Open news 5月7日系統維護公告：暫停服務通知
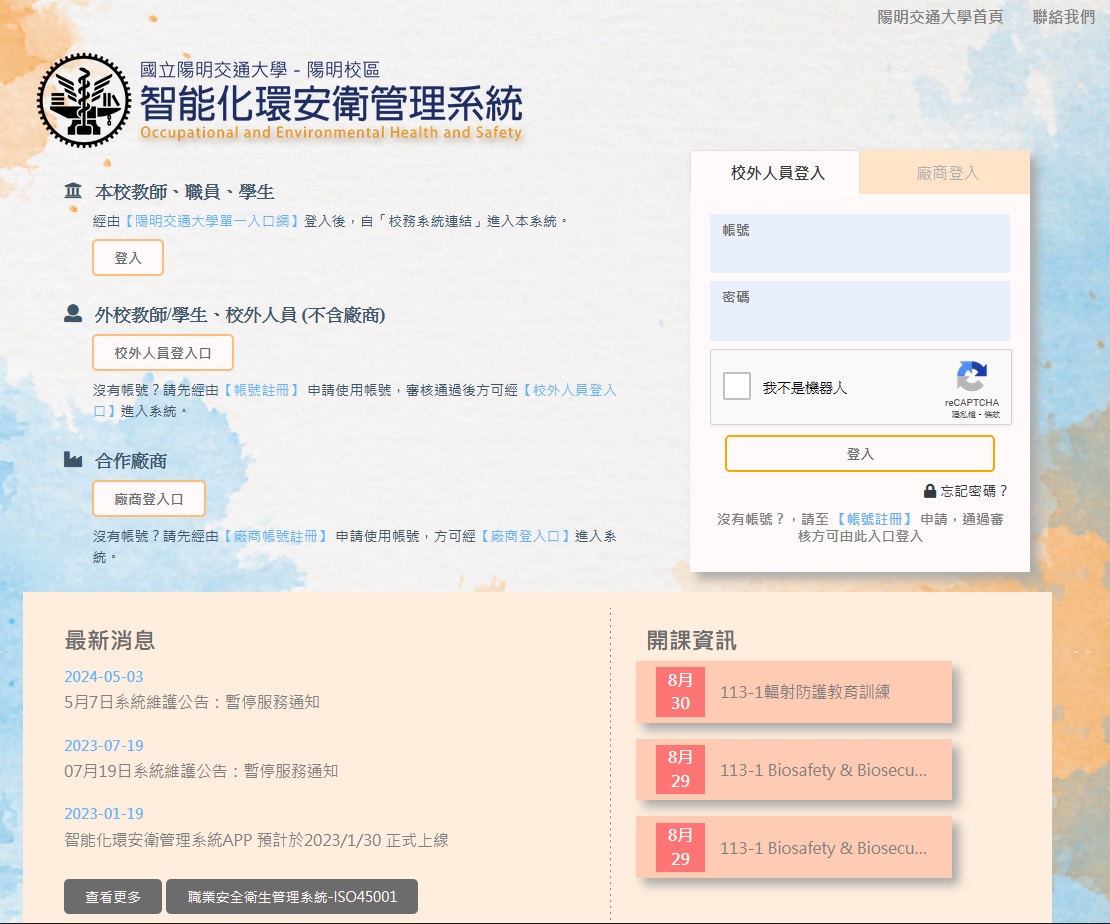Screen dimensions: 1110x924 pos(192,702)
